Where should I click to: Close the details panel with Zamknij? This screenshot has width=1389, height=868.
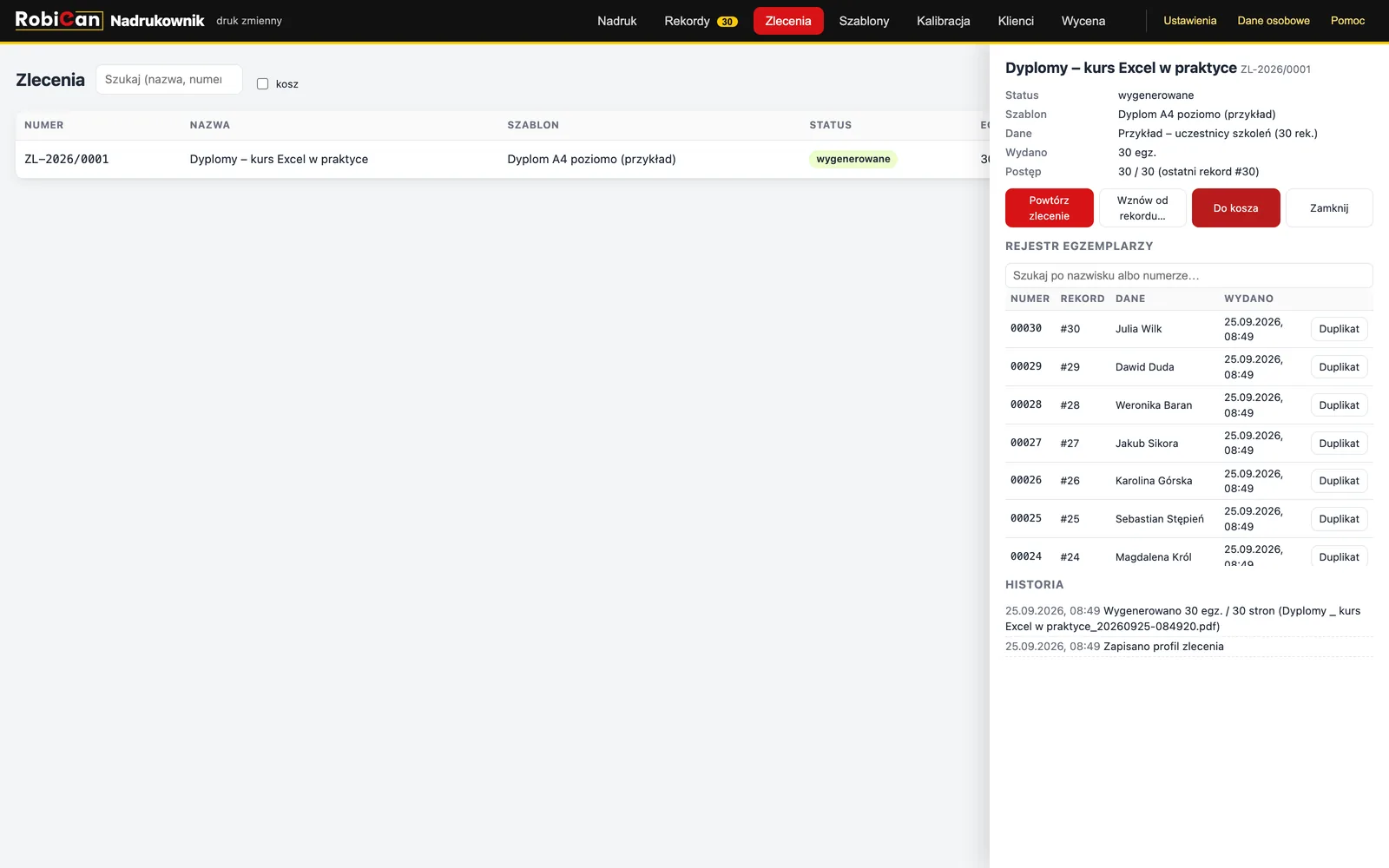[1329, 208]
